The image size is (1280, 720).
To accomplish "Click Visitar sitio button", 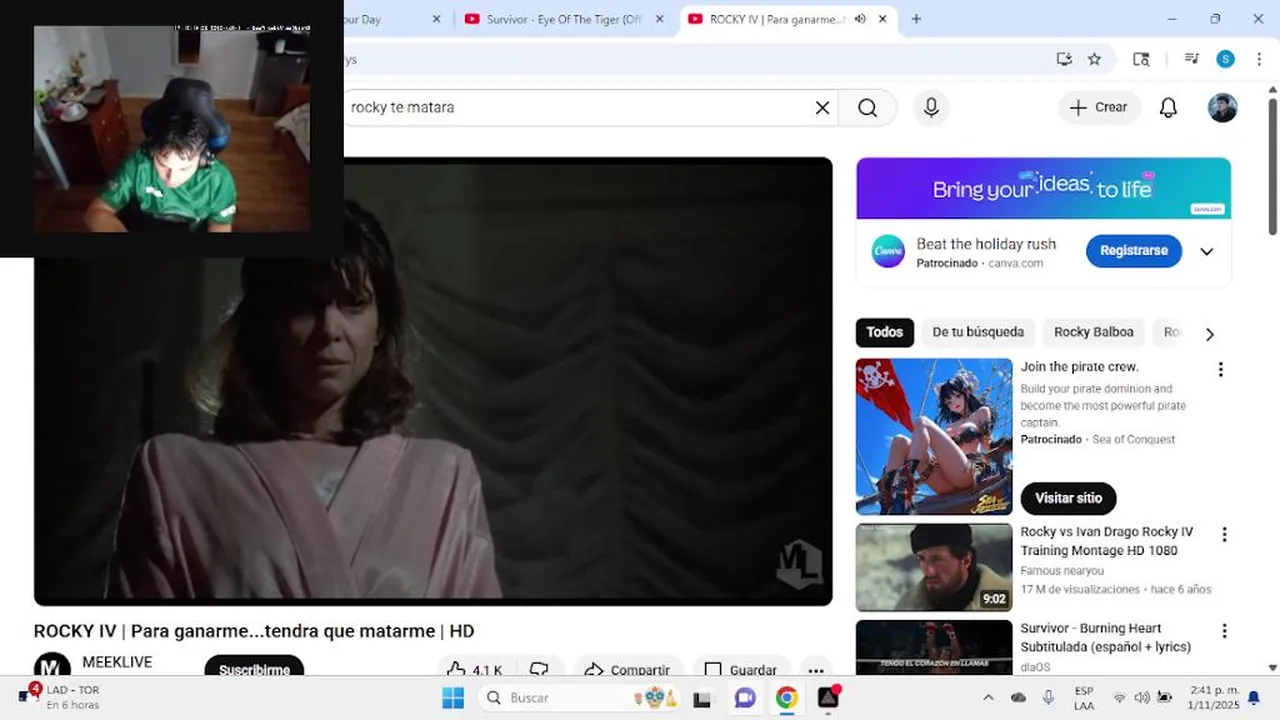I will coord(1068,498).
